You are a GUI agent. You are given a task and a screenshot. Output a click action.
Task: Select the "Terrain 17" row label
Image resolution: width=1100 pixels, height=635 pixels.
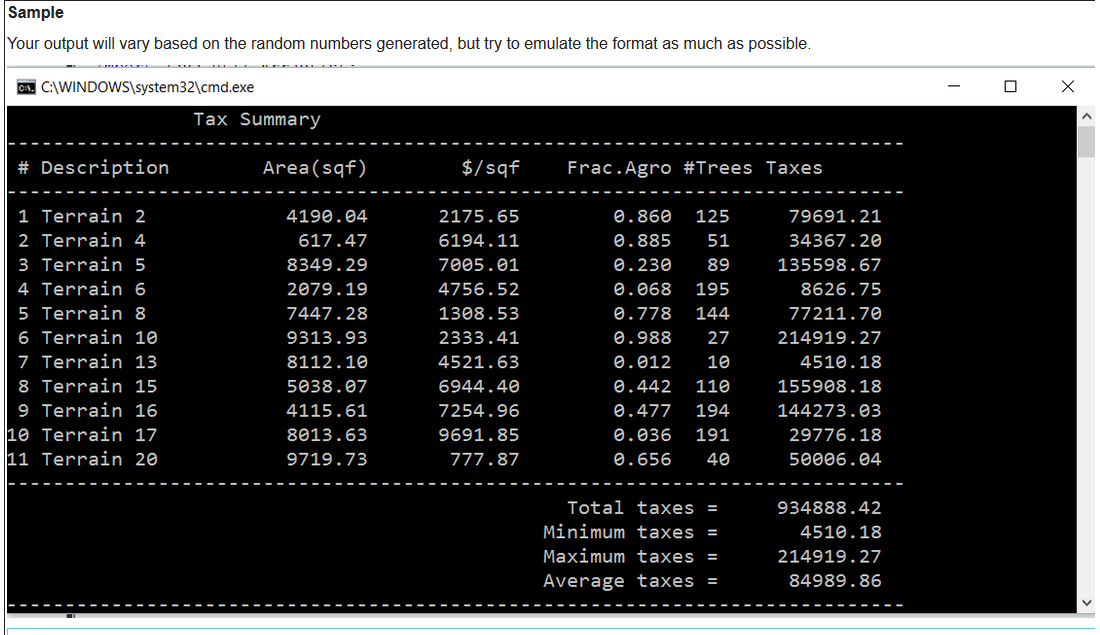[99, 435]
